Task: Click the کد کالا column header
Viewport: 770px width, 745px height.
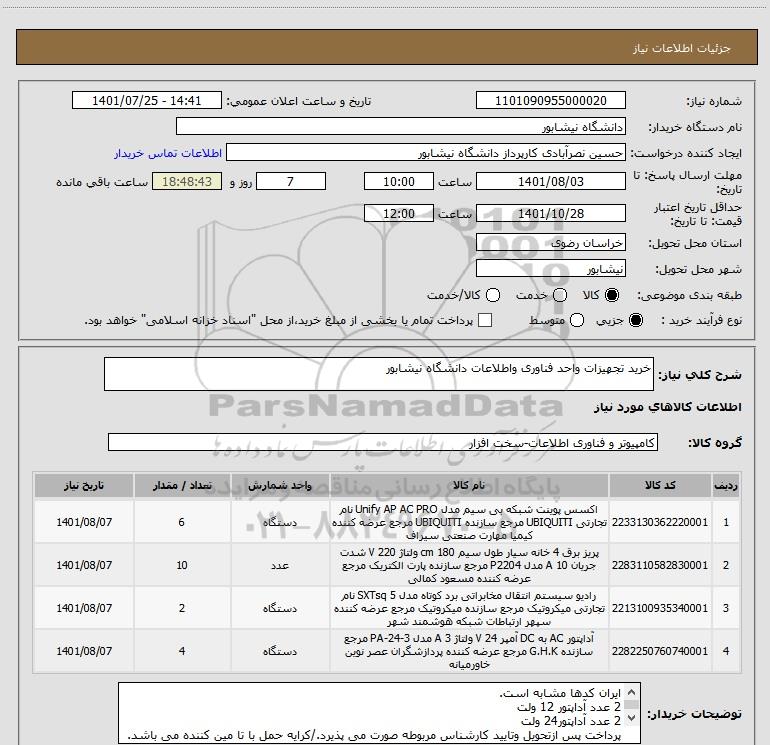Action: [x=660, y=486]
